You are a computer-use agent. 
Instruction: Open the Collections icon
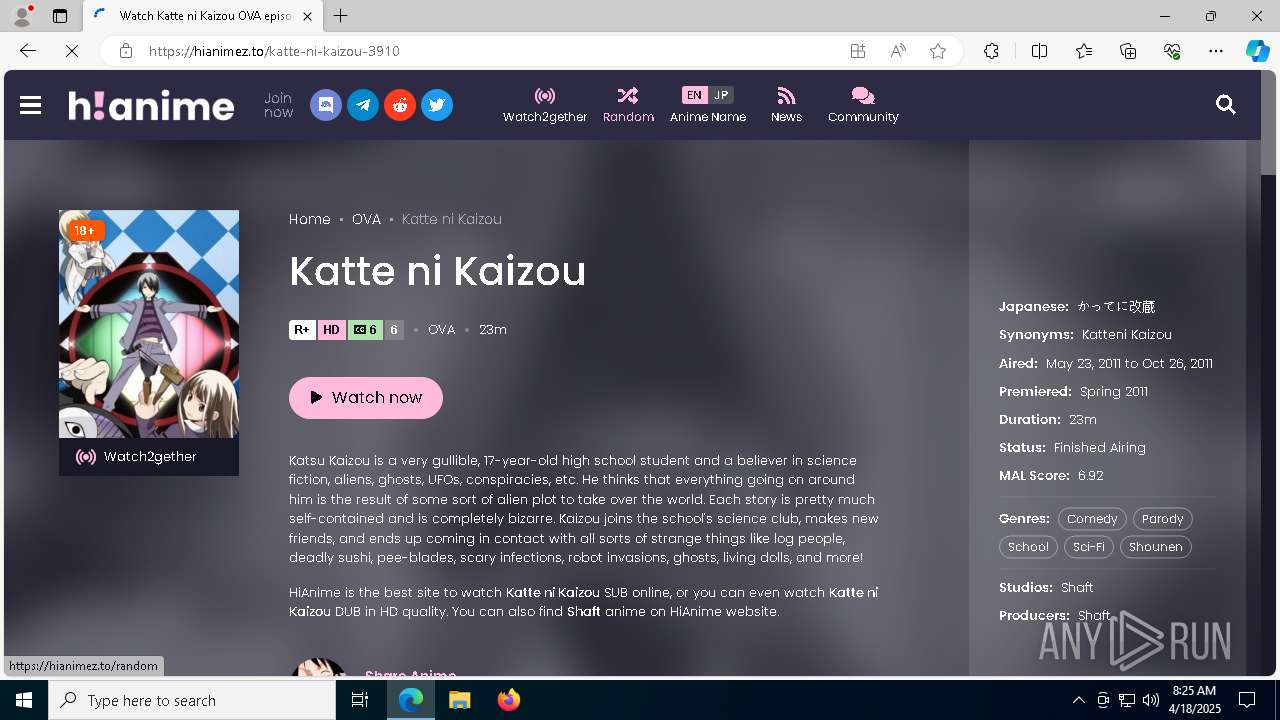[1128, 51]
